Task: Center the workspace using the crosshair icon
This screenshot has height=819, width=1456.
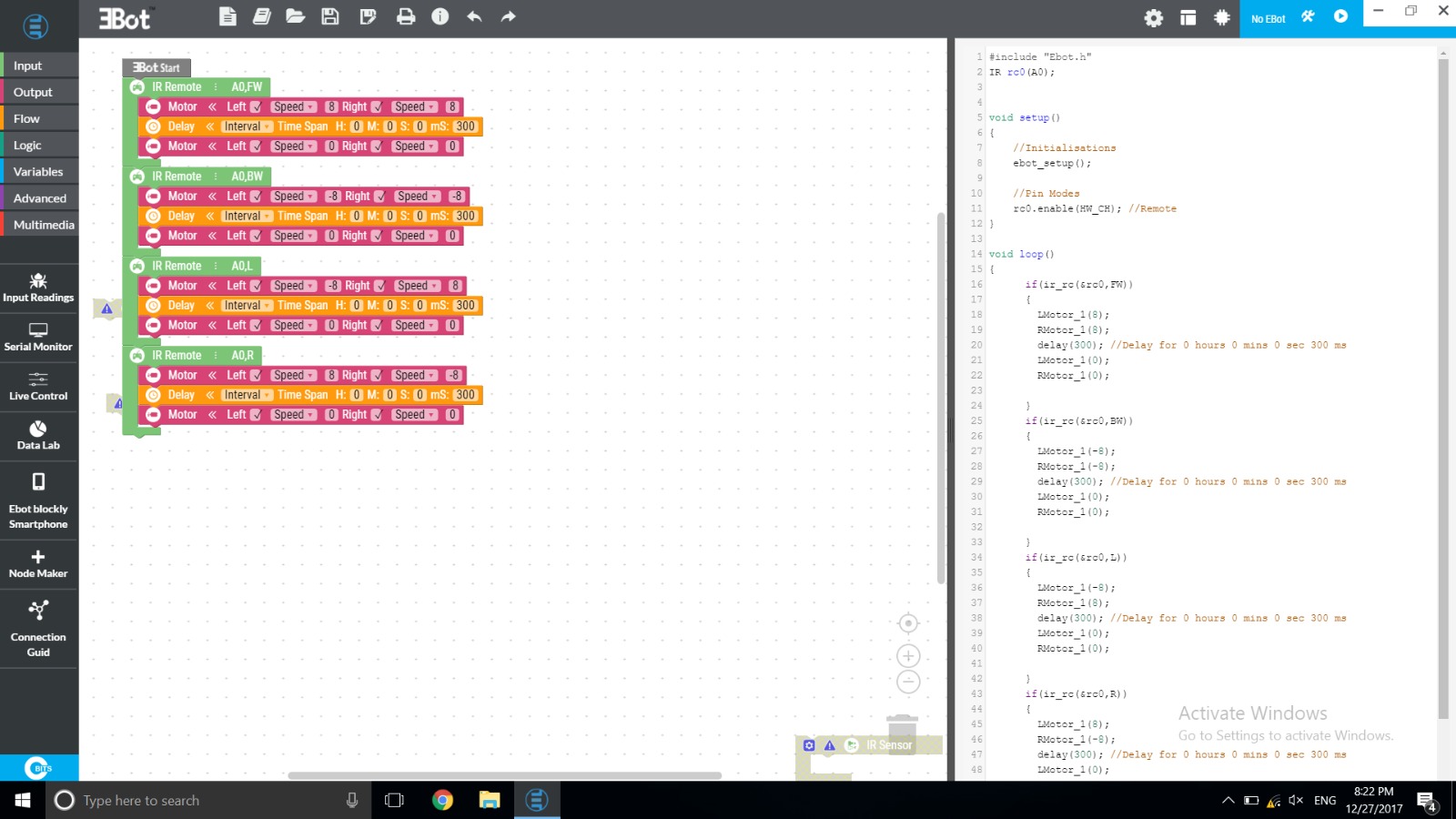Action: [908, 623]
